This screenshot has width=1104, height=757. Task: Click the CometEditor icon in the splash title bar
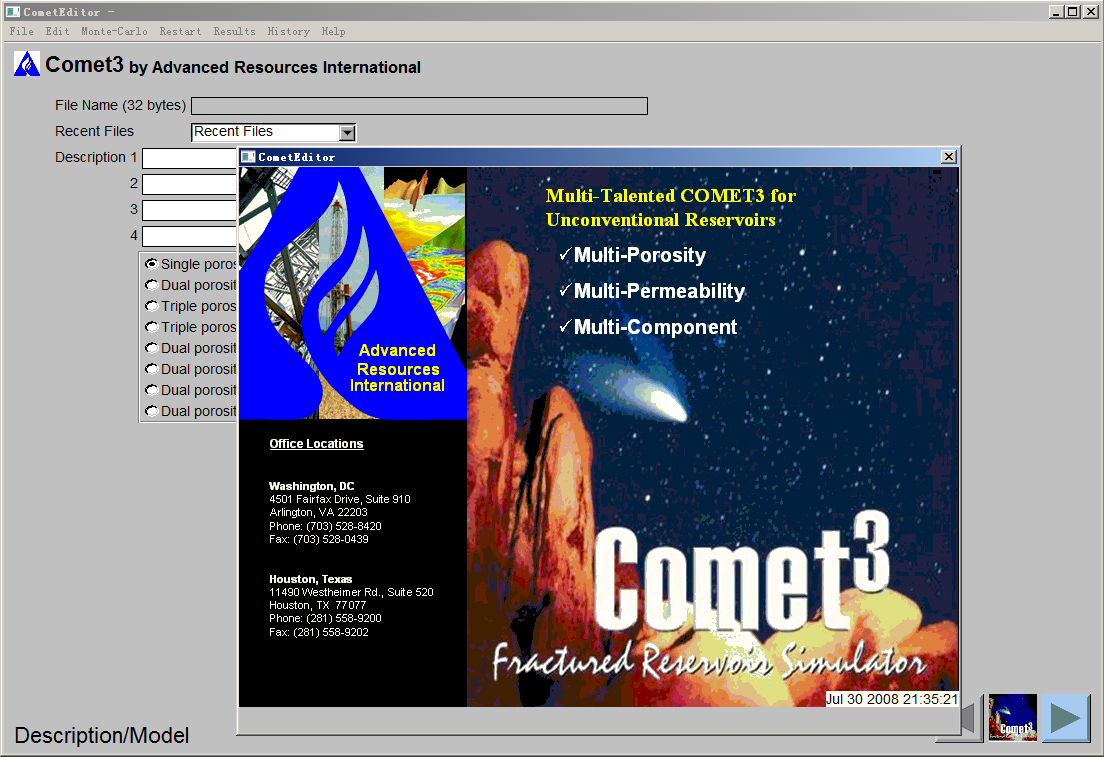[248, 157]
